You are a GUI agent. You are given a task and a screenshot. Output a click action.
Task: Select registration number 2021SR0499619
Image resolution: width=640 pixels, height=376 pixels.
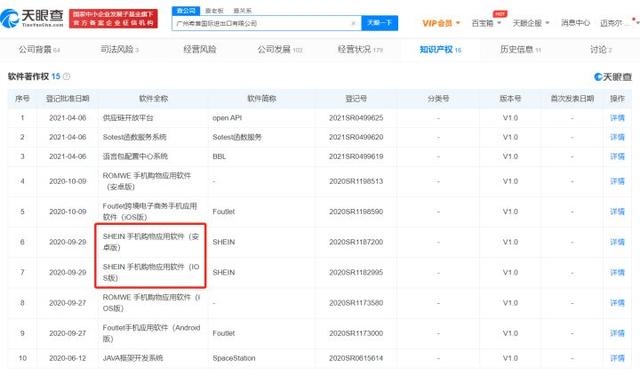(x=356, y=156)
